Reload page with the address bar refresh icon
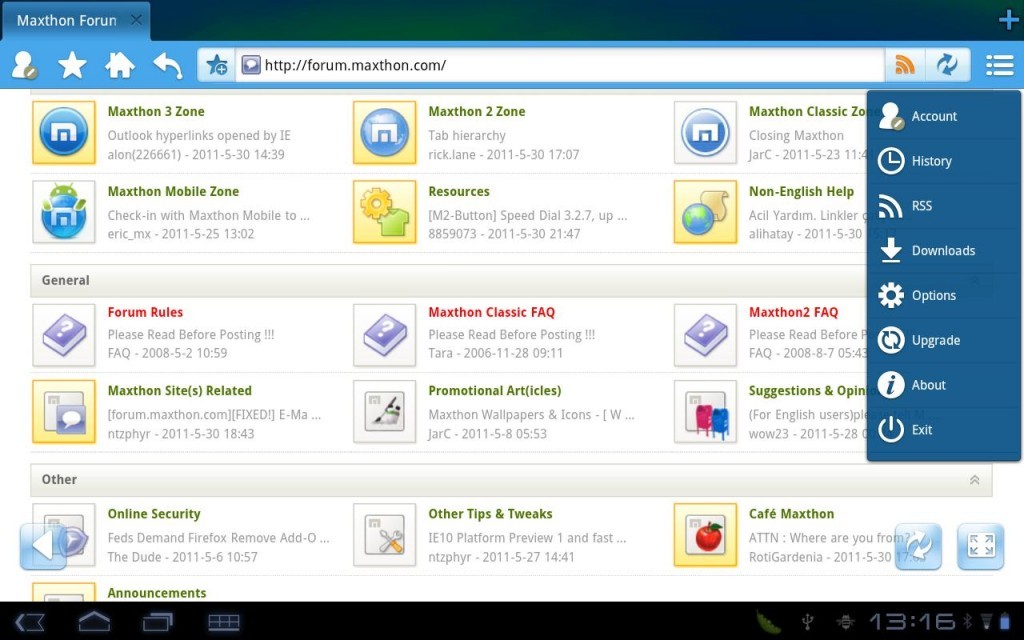This screenshot has height=640, width=1024. point(947,65)
